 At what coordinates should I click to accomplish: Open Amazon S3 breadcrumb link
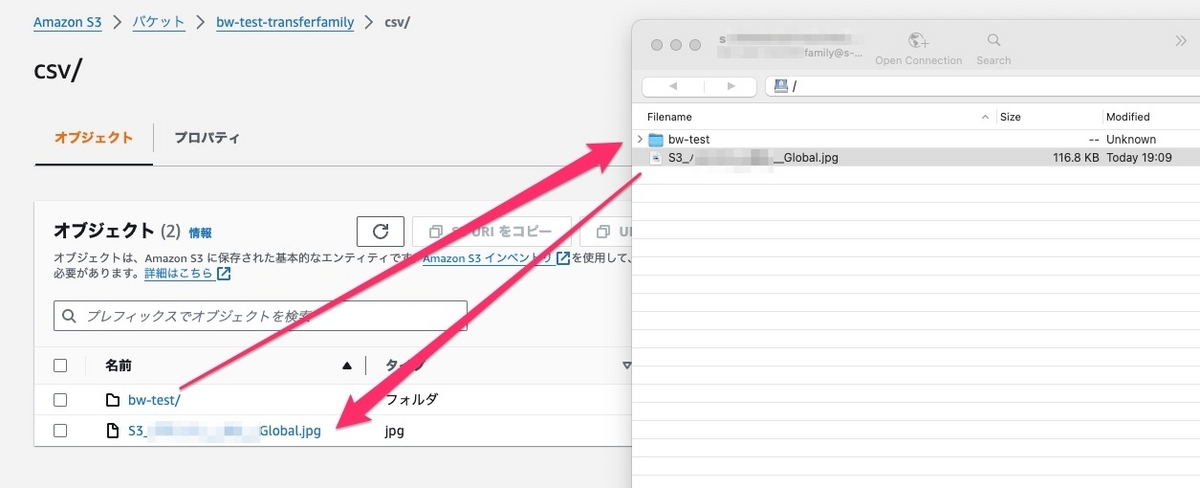click(x=67, y=21)
